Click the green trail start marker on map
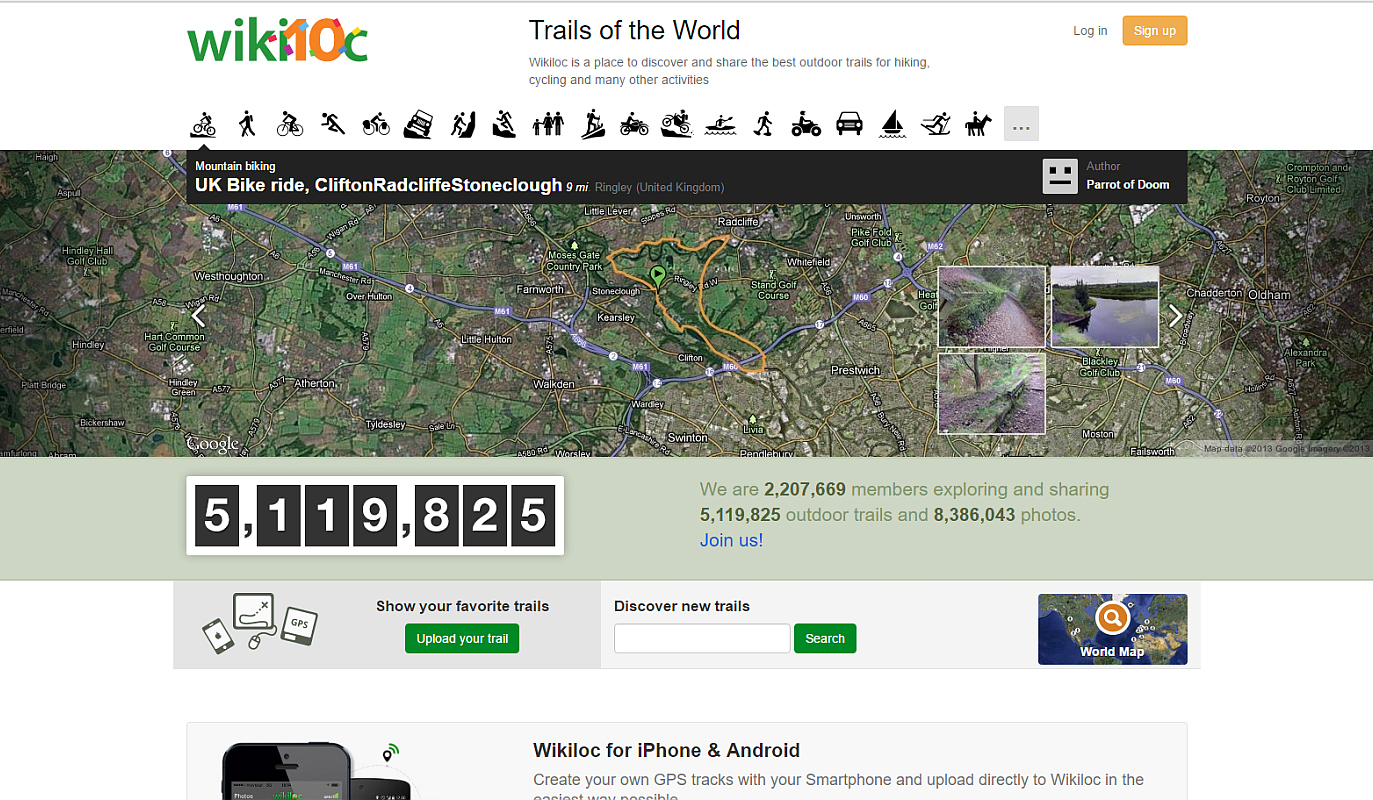The image size is (1373, 800). pos(658,274)
